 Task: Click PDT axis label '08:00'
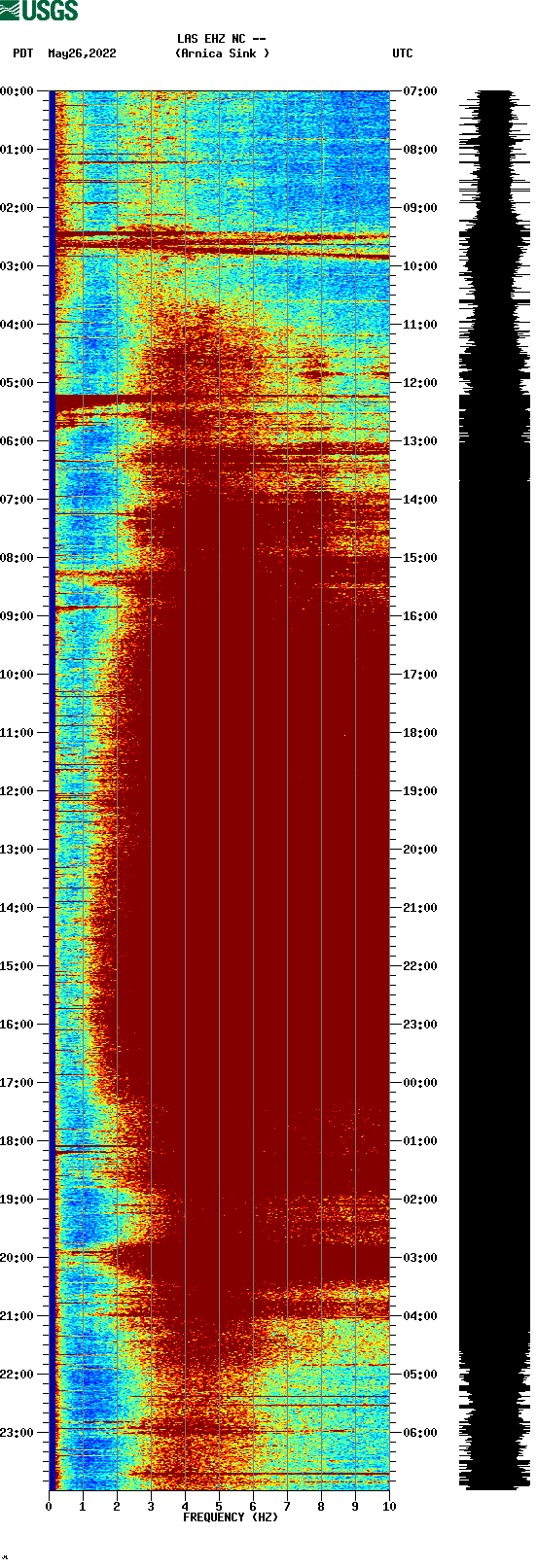point(17,558)
